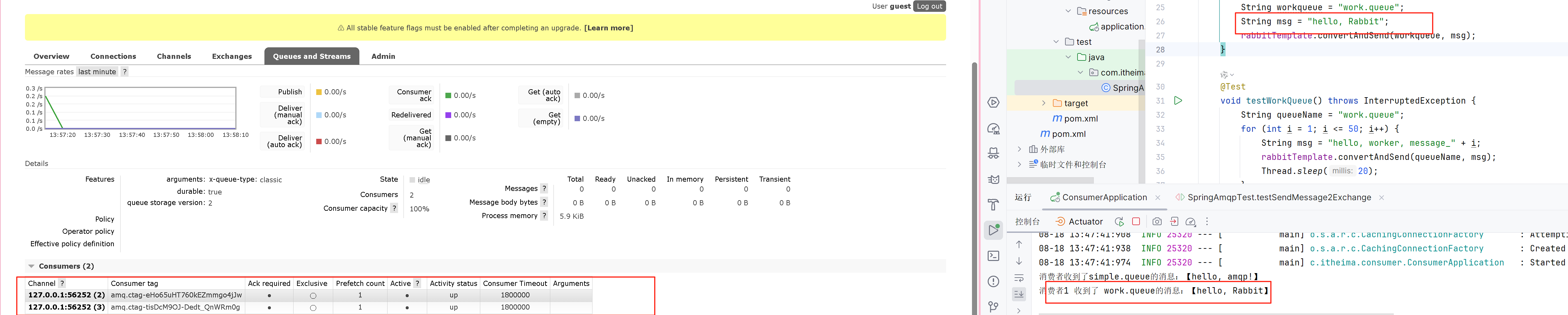Open help for Active column header
The width and height of the screenshot is (1568, 315).
[417, 283]
